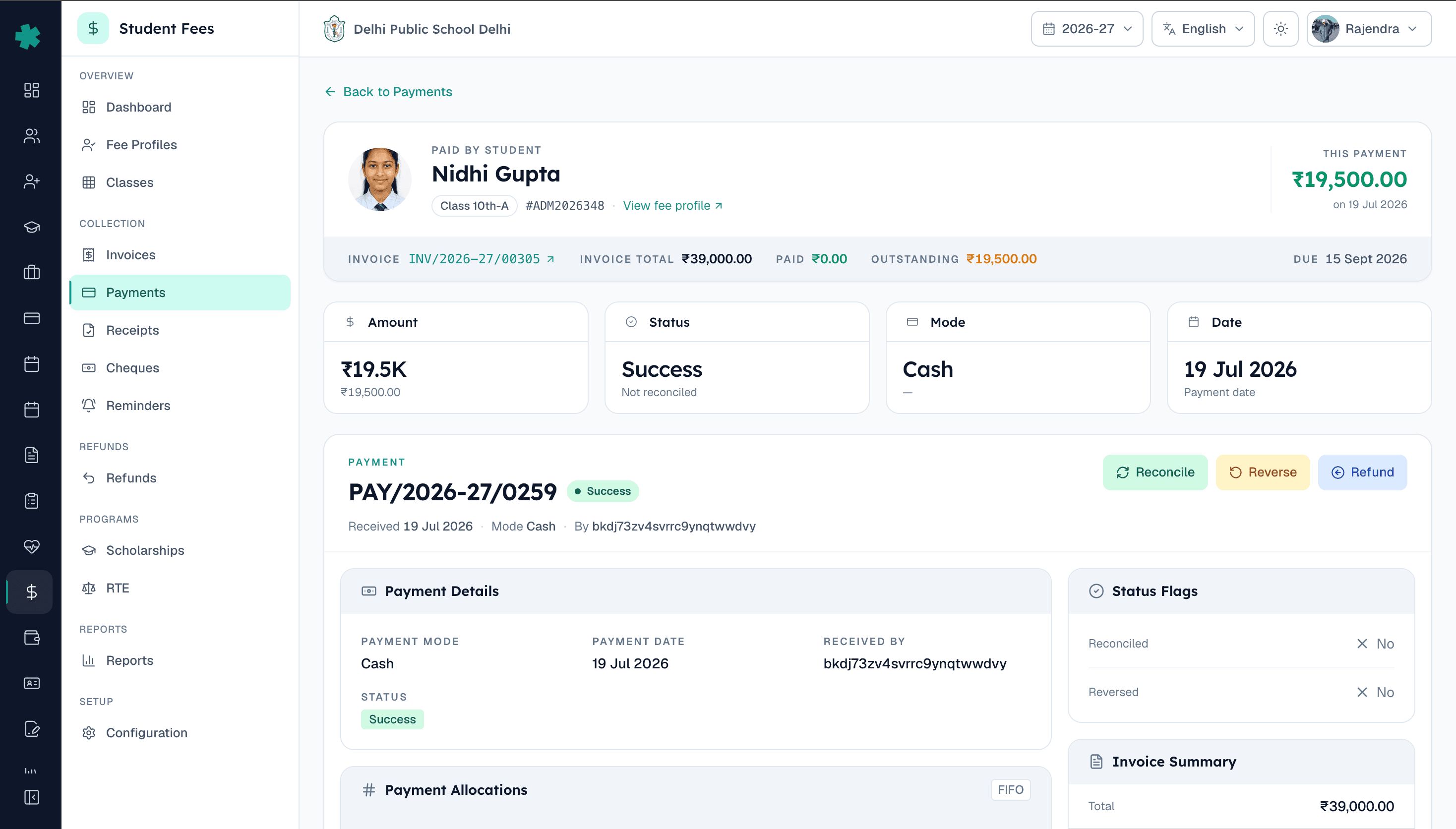
Task: Open the heart pulse icon in the left rail
Action: (31, 546)
